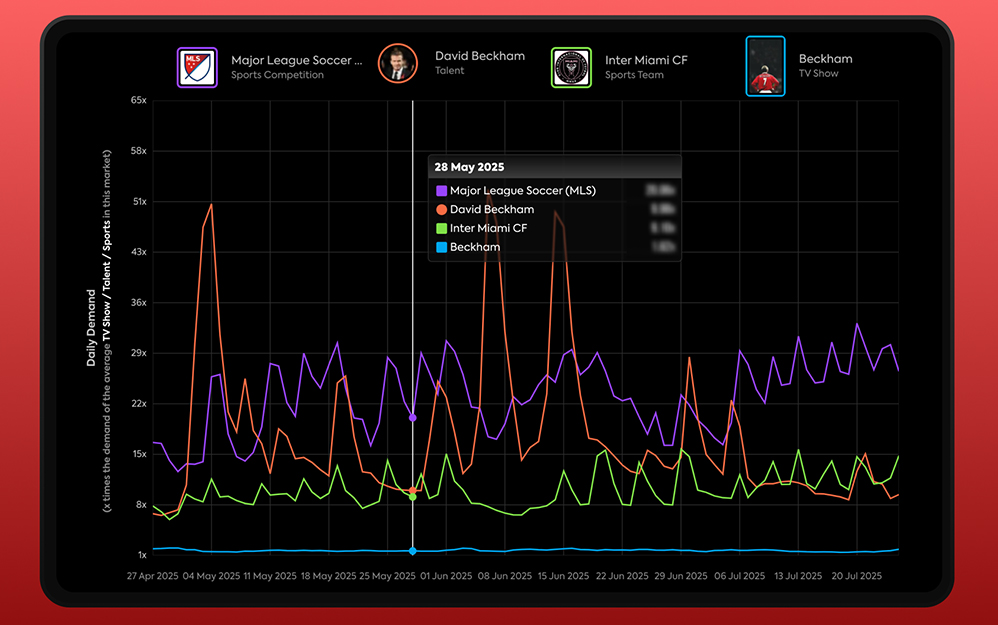Click the blue Beckham swatch in the tooltip
Screen dimensions: 998x625
click(441, 247)
